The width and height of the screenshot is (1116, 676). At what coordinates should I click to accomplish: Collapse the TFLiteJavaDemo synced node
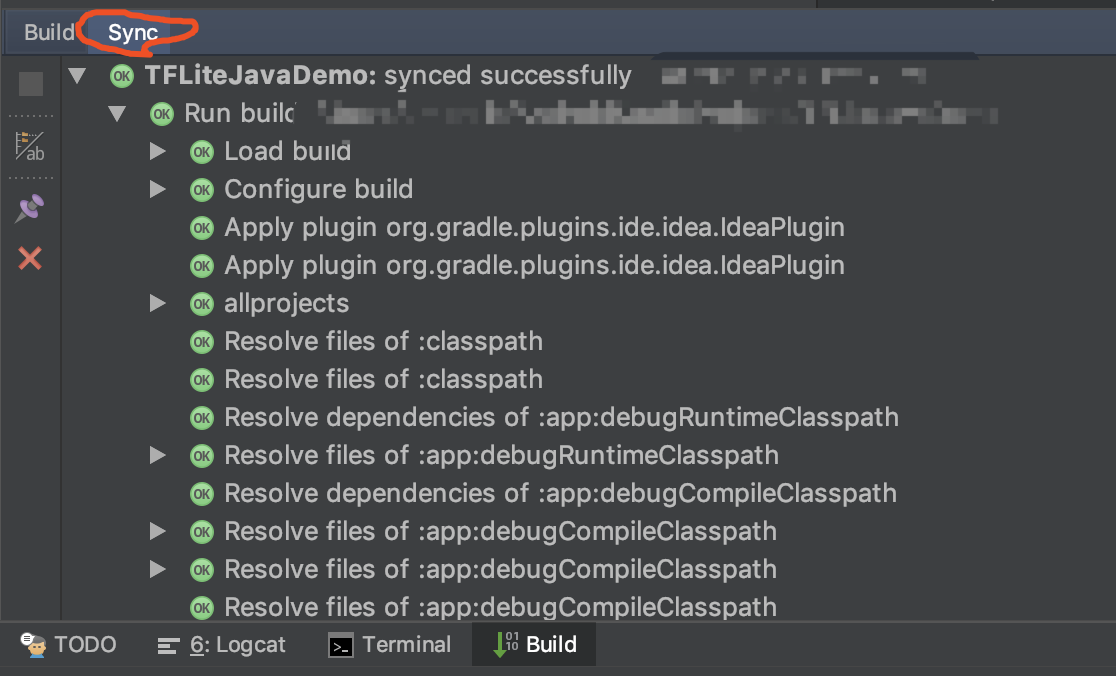coord(78,74)
